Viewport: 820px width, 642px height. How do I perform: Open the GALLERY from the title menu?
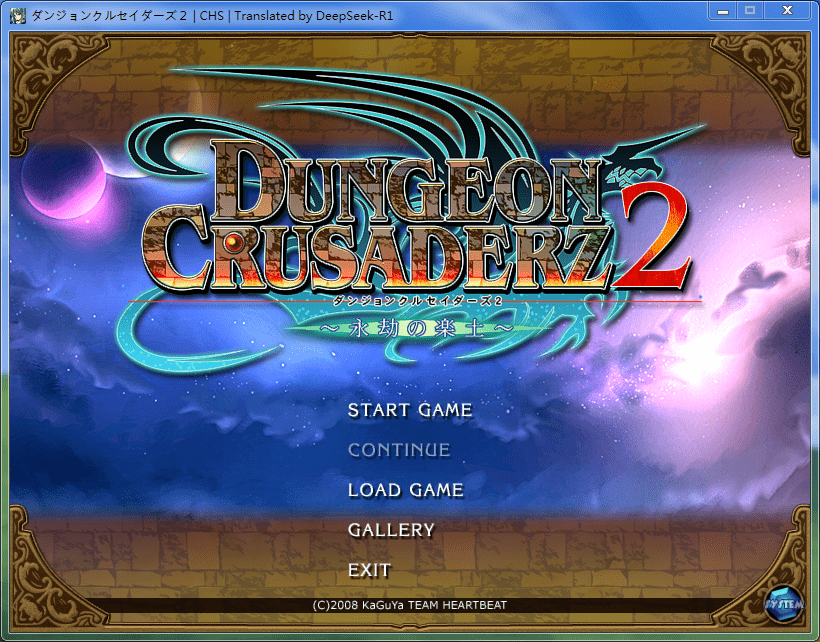coord(391,530)
